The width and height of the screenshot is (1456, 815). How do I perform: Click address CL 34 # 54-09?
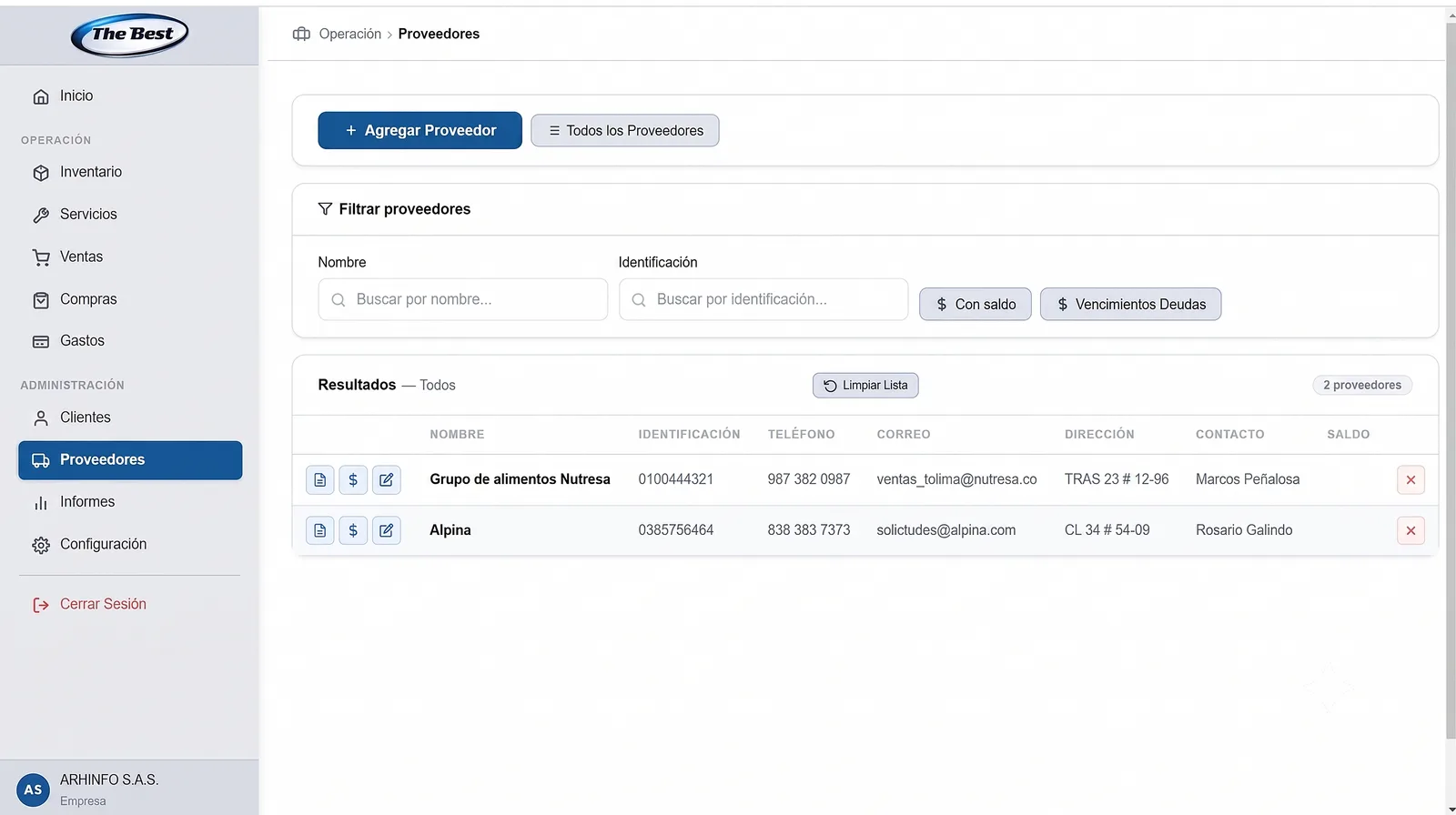click(x=1107, y=530)
